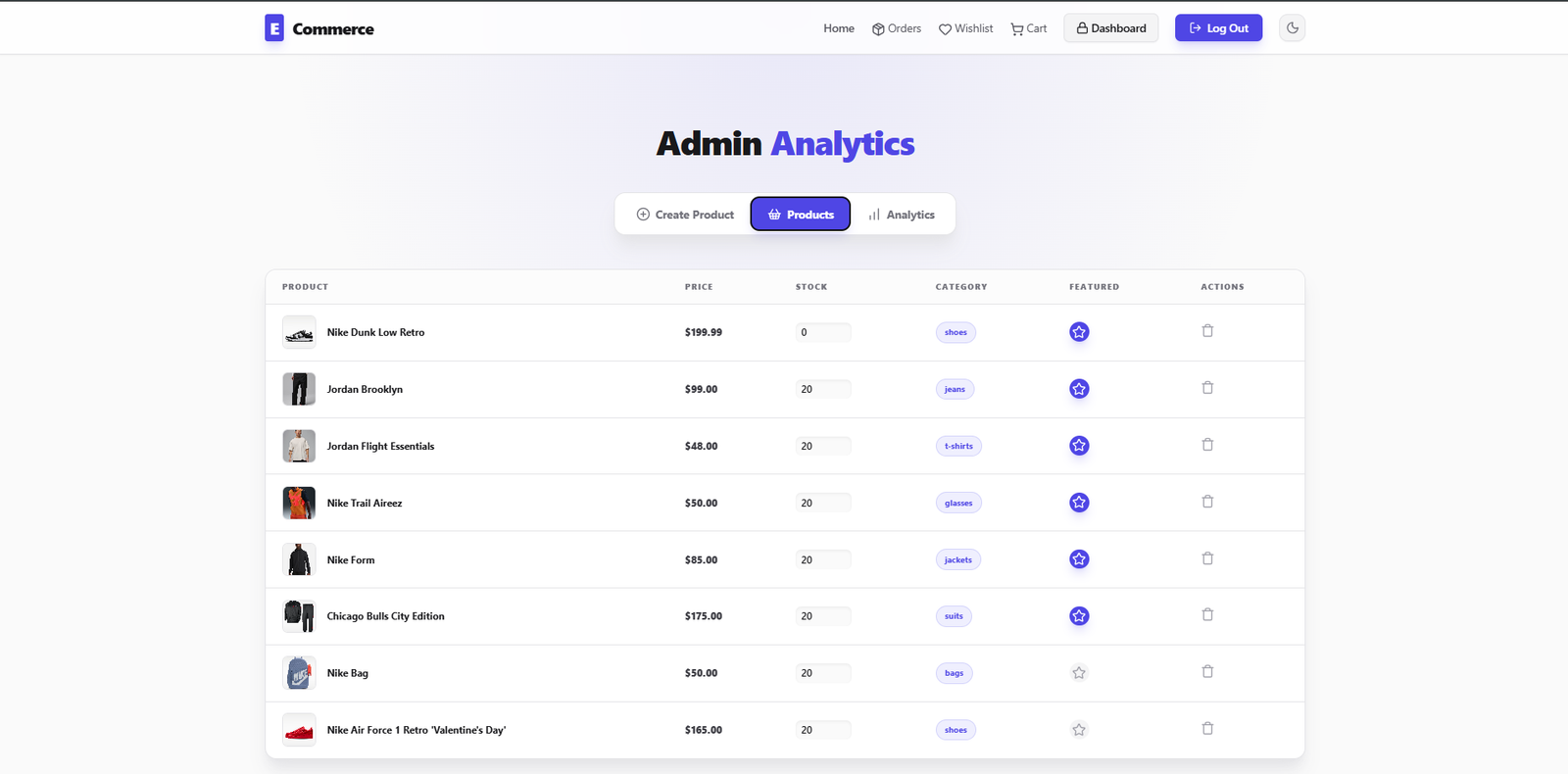Open the Dashboard button
The height and width of the screenshot is (774, 1568).
coord(1111,28)
